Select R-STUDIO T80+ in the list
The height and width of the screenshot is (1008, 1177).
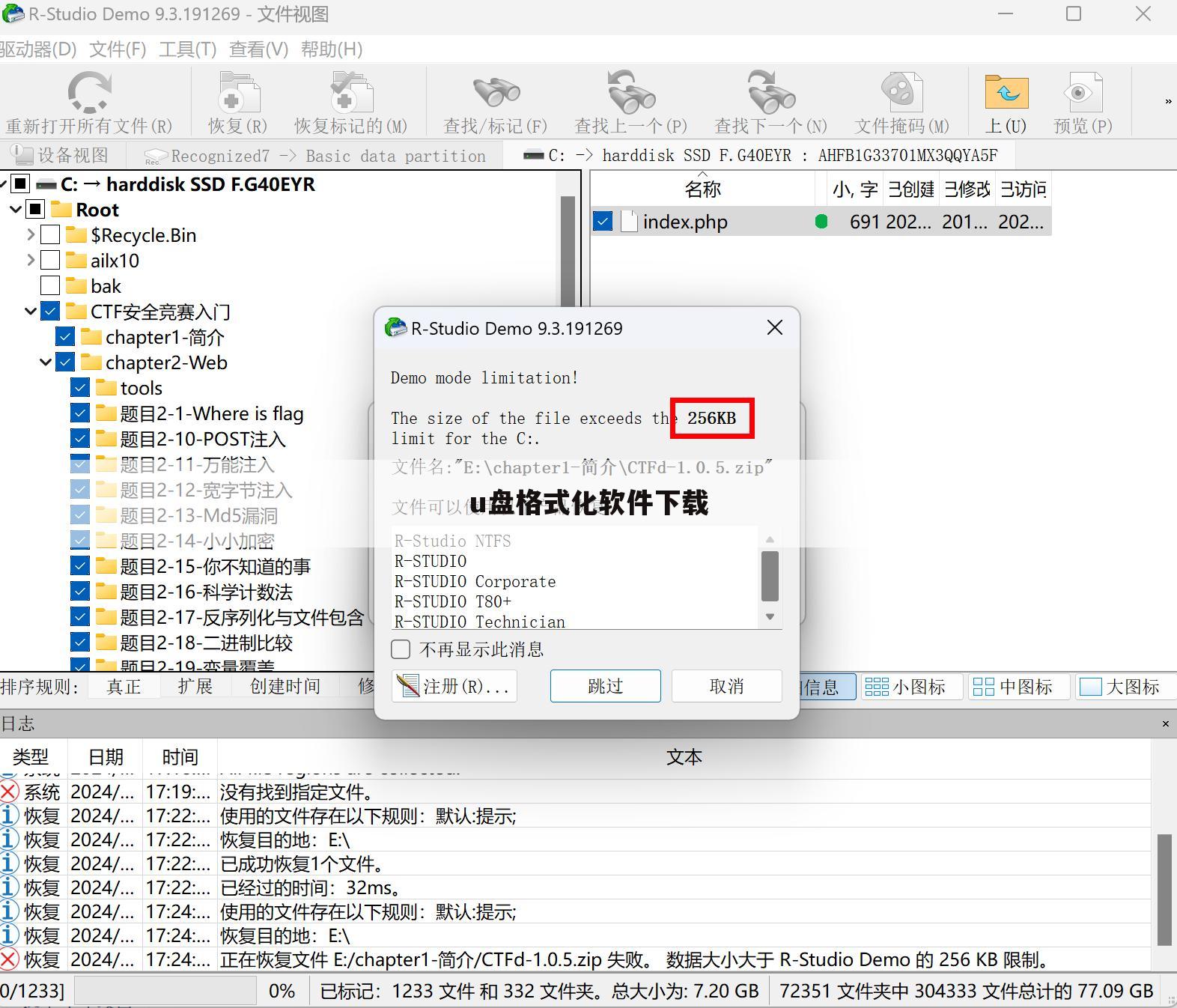coord(453,602)
